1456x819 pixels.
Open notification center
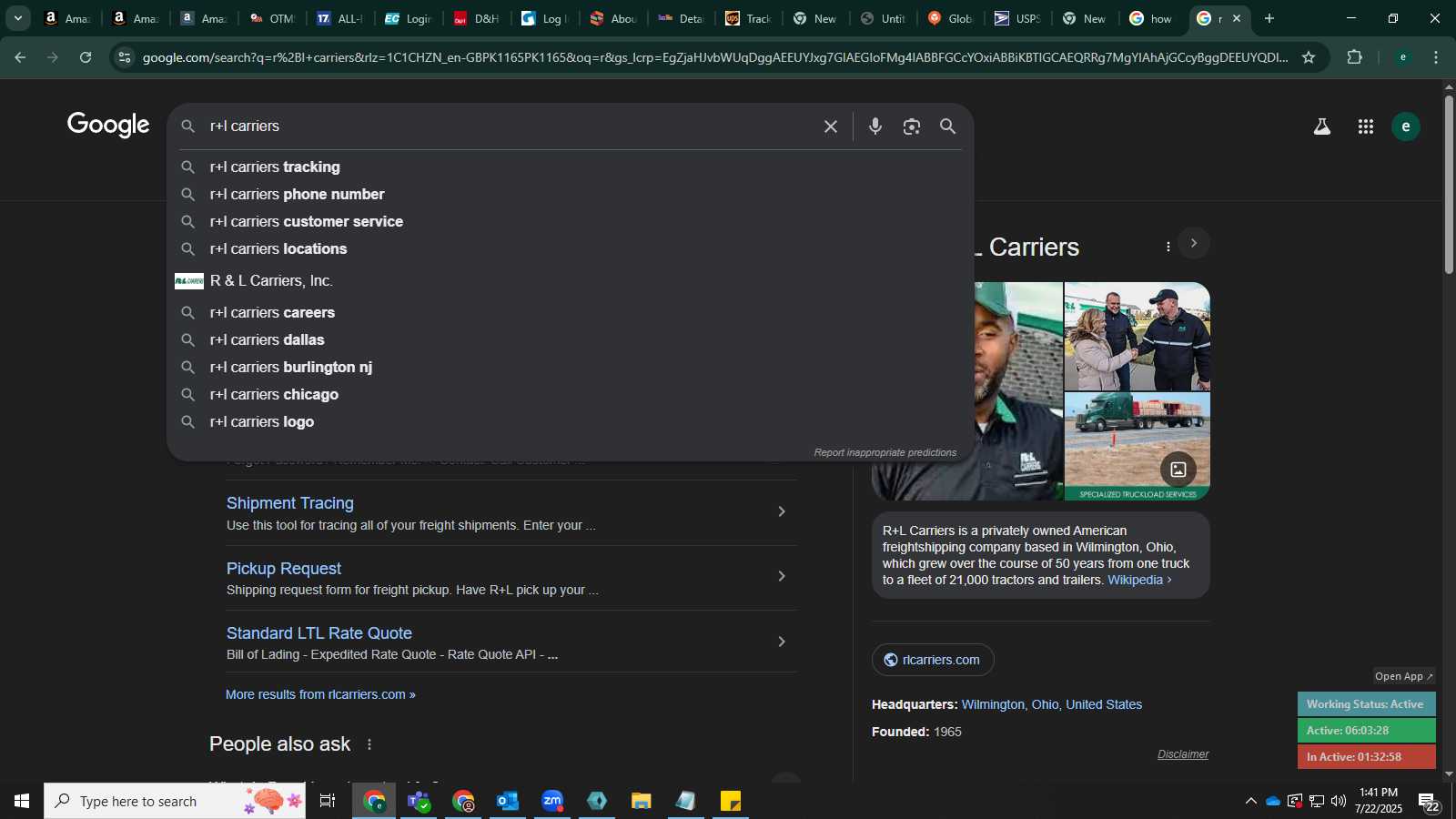coord(1430,802)
